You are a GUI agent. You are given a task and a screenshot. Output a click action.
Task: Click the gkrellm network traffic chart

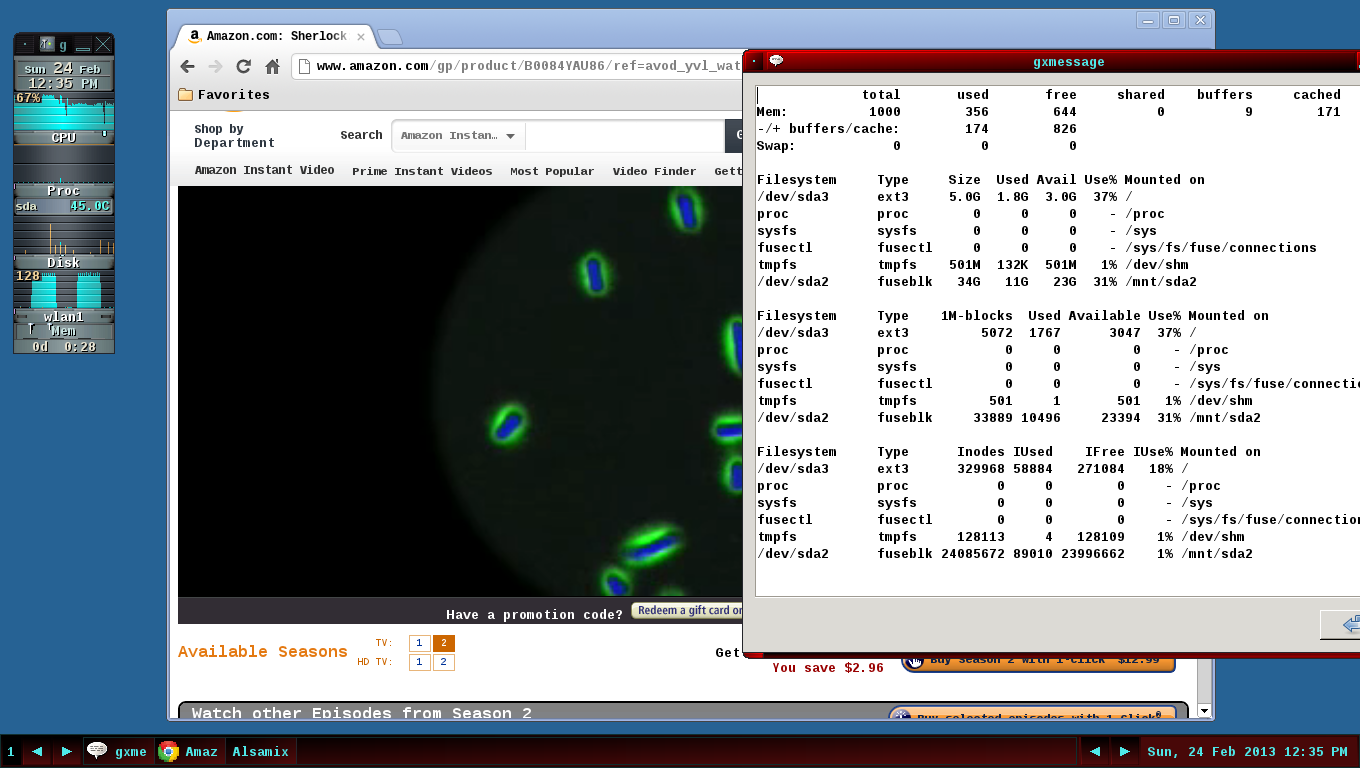[x=63, y=290]
